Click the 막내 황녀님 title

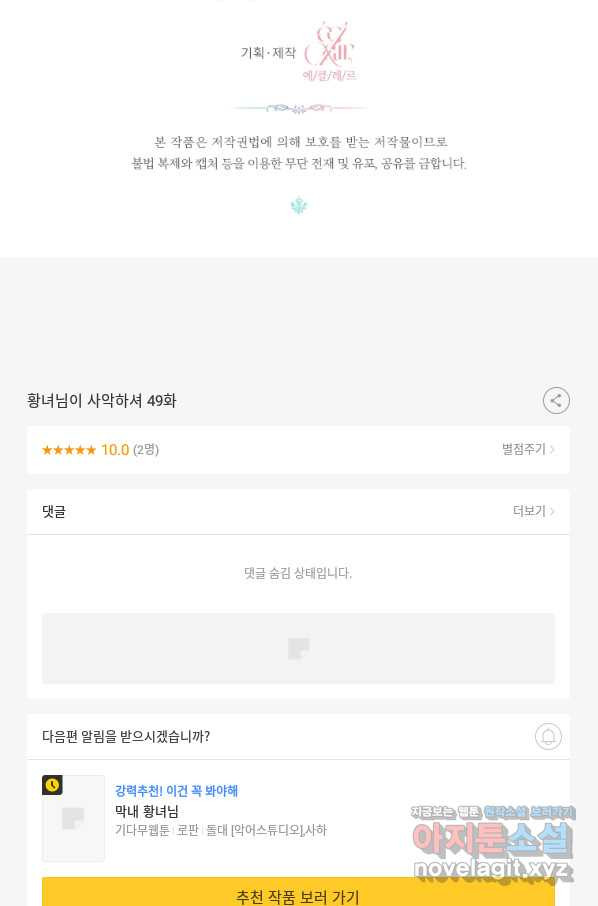tap(146, 811)
